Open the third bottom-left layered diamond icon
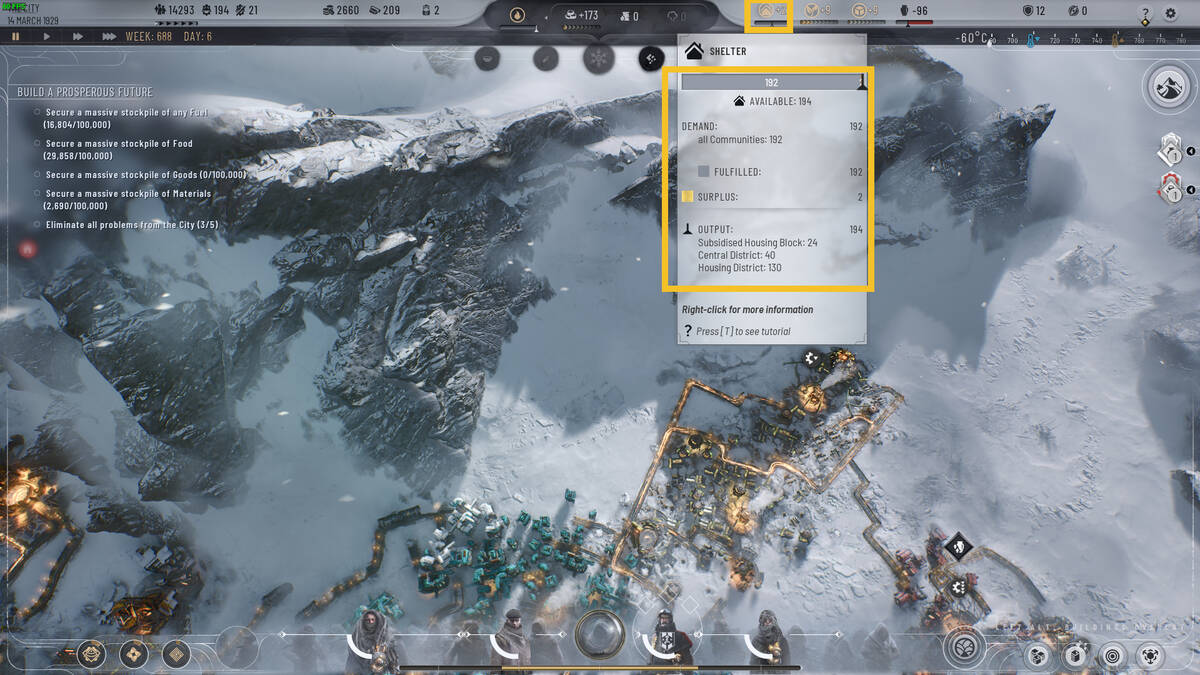 (176, 654)
